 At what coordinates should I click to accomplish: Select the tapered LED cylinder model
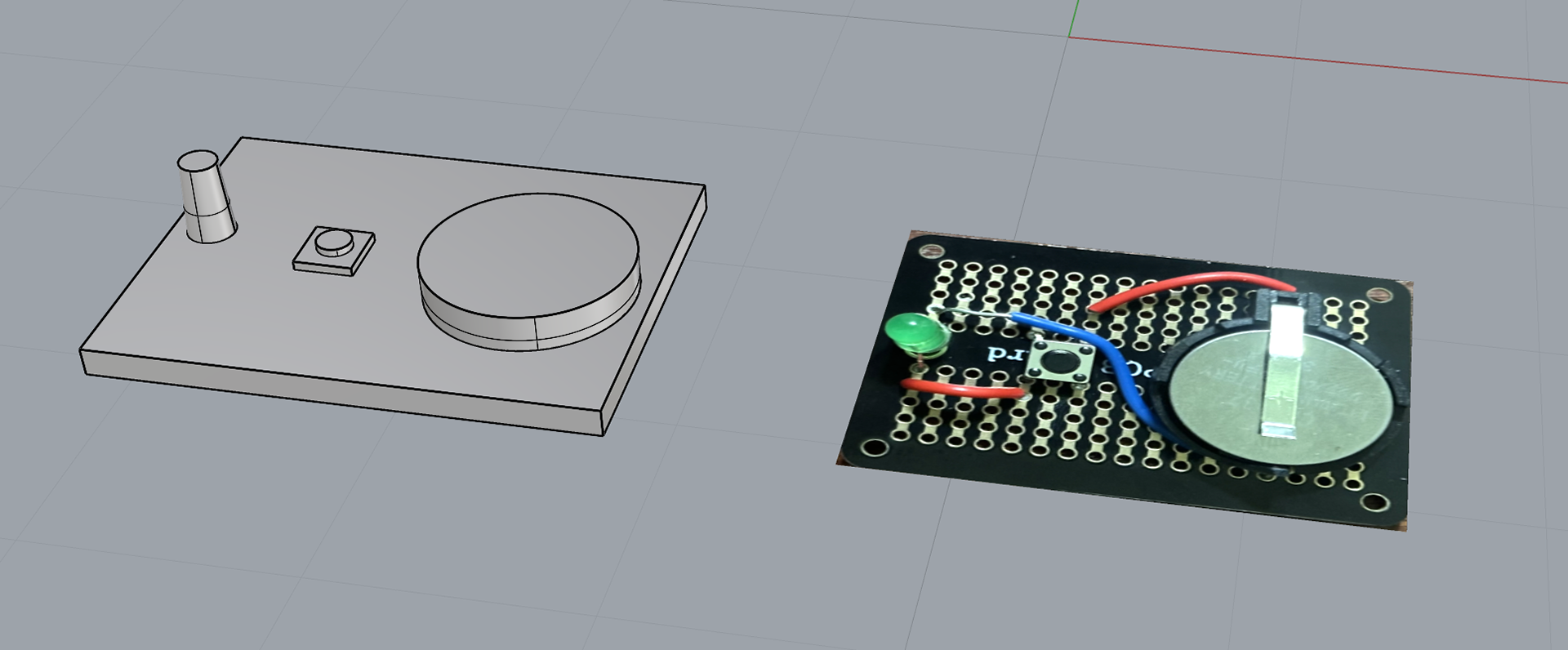click(207, 197)
